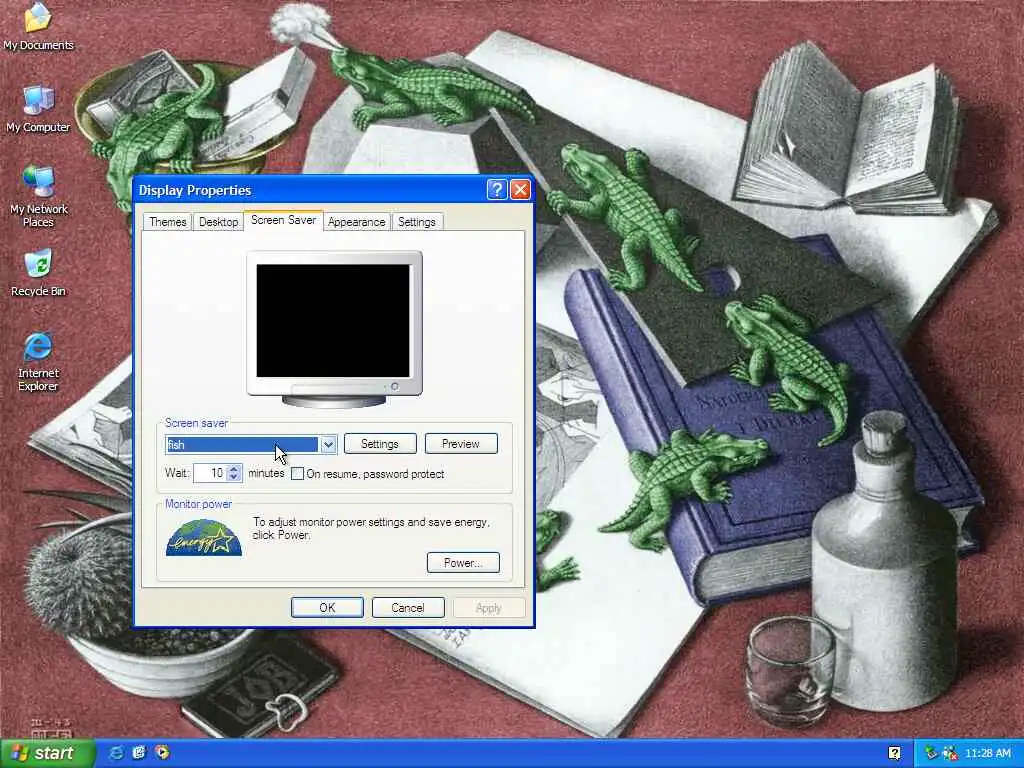Viewport: 1024px width, 768px height.
Task: Select the My Computer desktop icon
Action: [x=38, y=108]
